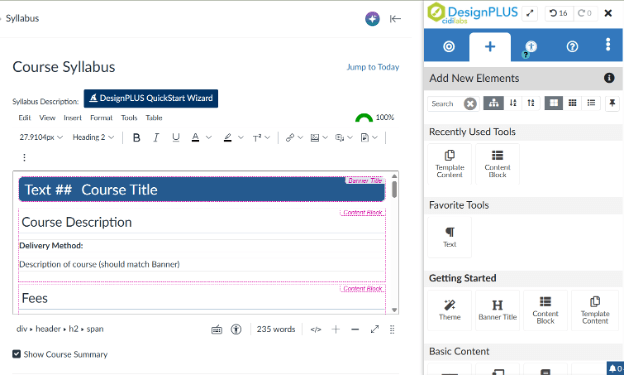Image resolution: width=624 pixels, height=376 pixels.
Task: Select the Add New Elements plus tab
Action: coord(490,47)
